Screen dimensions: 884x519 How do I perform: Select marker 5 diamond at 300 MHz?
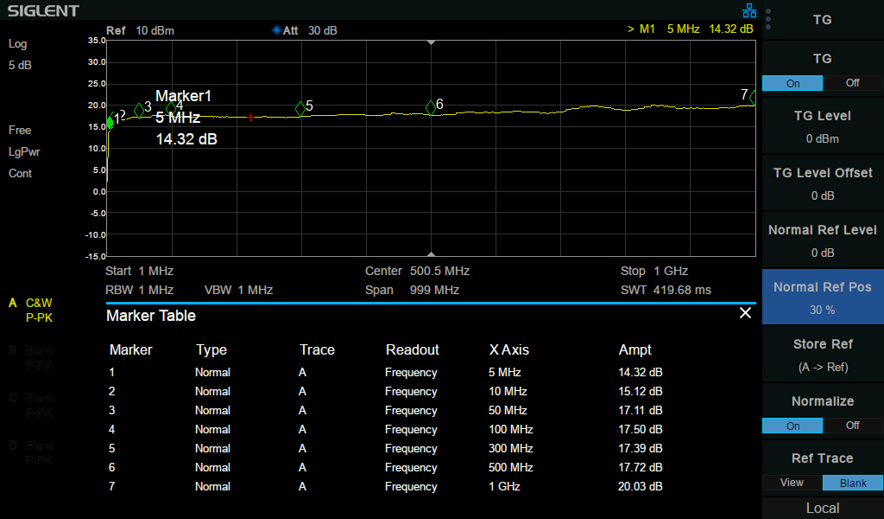(x=300, y=109)
